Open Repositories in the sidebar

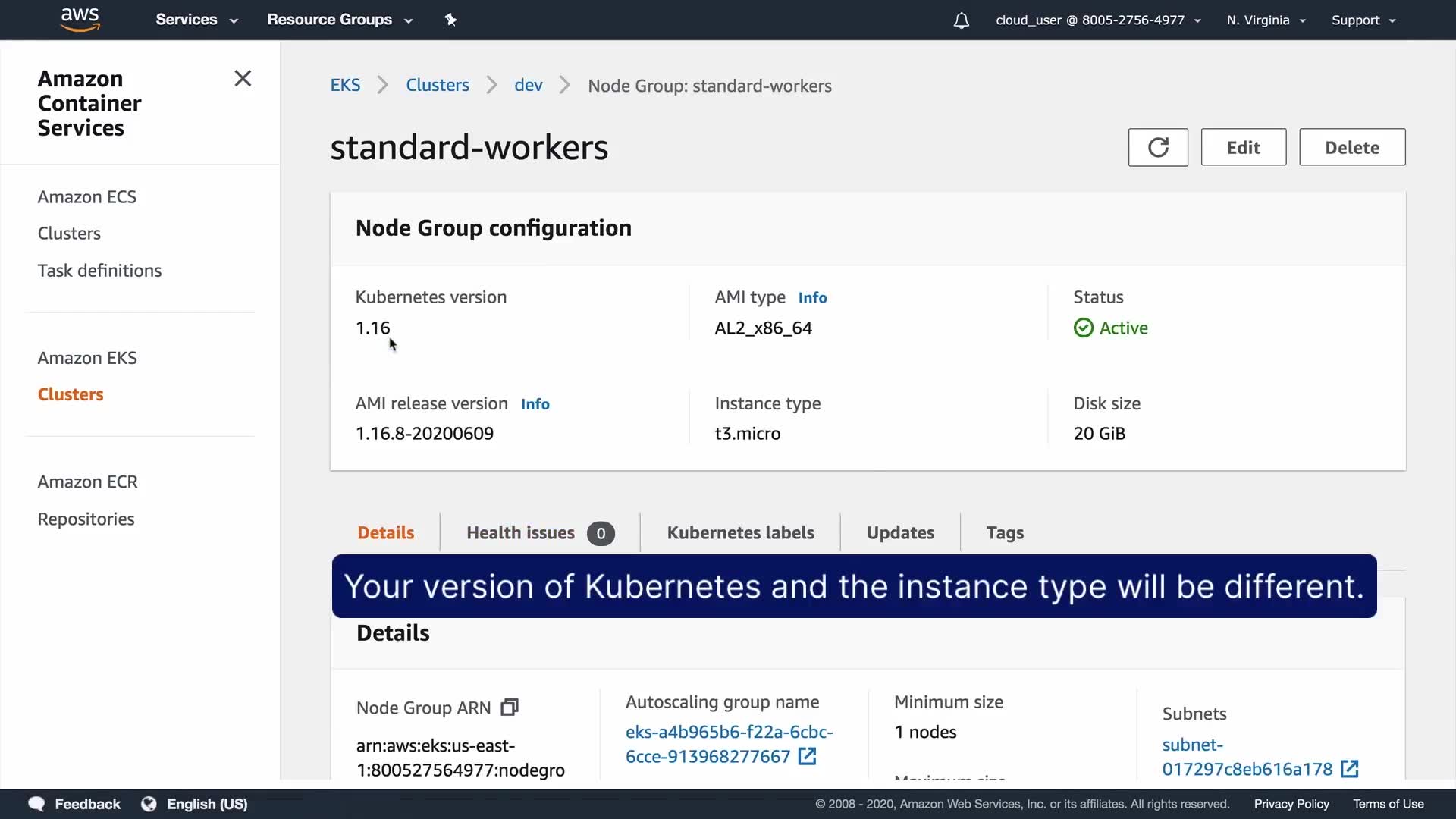tap(86, 519)
